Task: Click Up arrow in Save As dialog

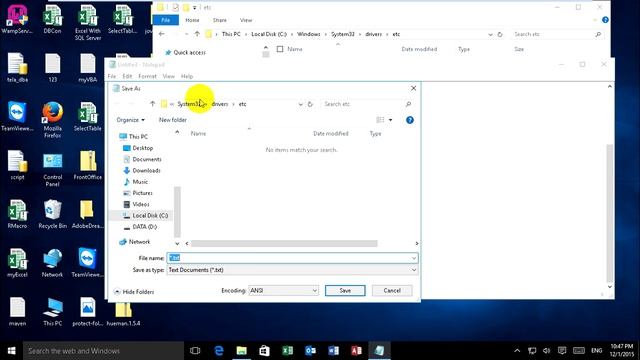Action: coord(152,104)
